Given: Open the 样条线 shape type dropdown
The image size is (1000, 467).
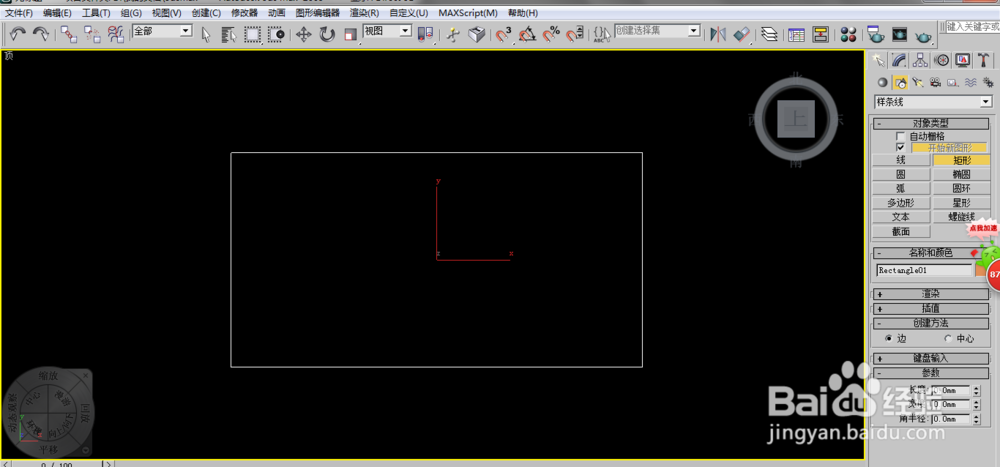Looking at the screenshot, I should [x=986, y=101].
